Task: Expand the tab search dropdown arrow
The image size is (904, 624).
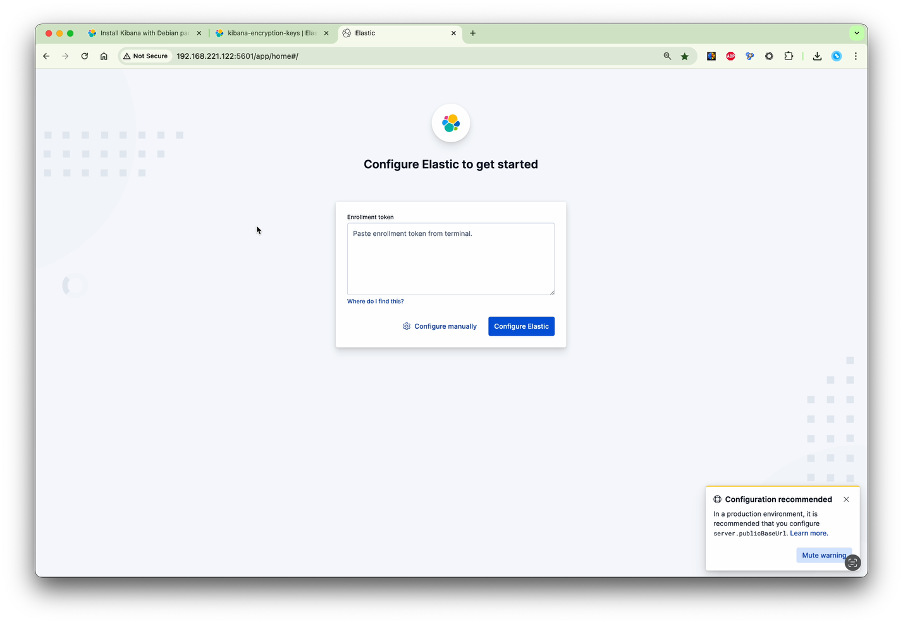Action: coord(857,33)
